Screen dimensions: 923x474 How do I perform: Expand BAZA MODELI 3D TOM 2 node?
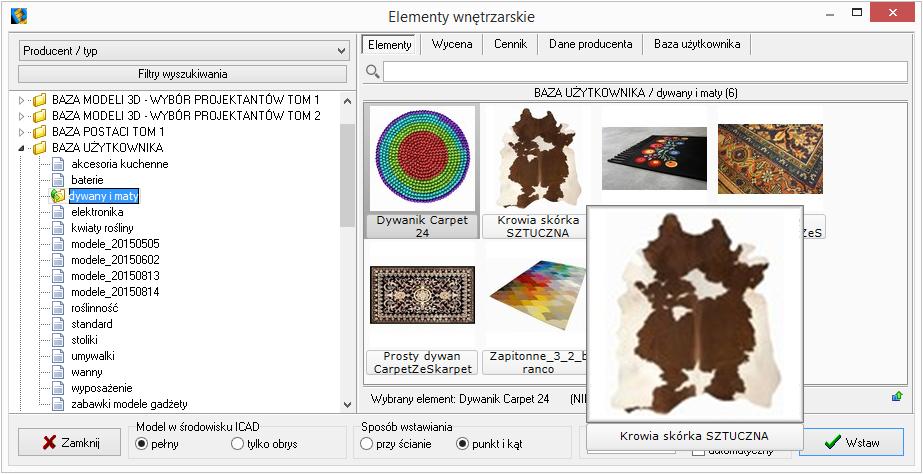coord(22,116)
